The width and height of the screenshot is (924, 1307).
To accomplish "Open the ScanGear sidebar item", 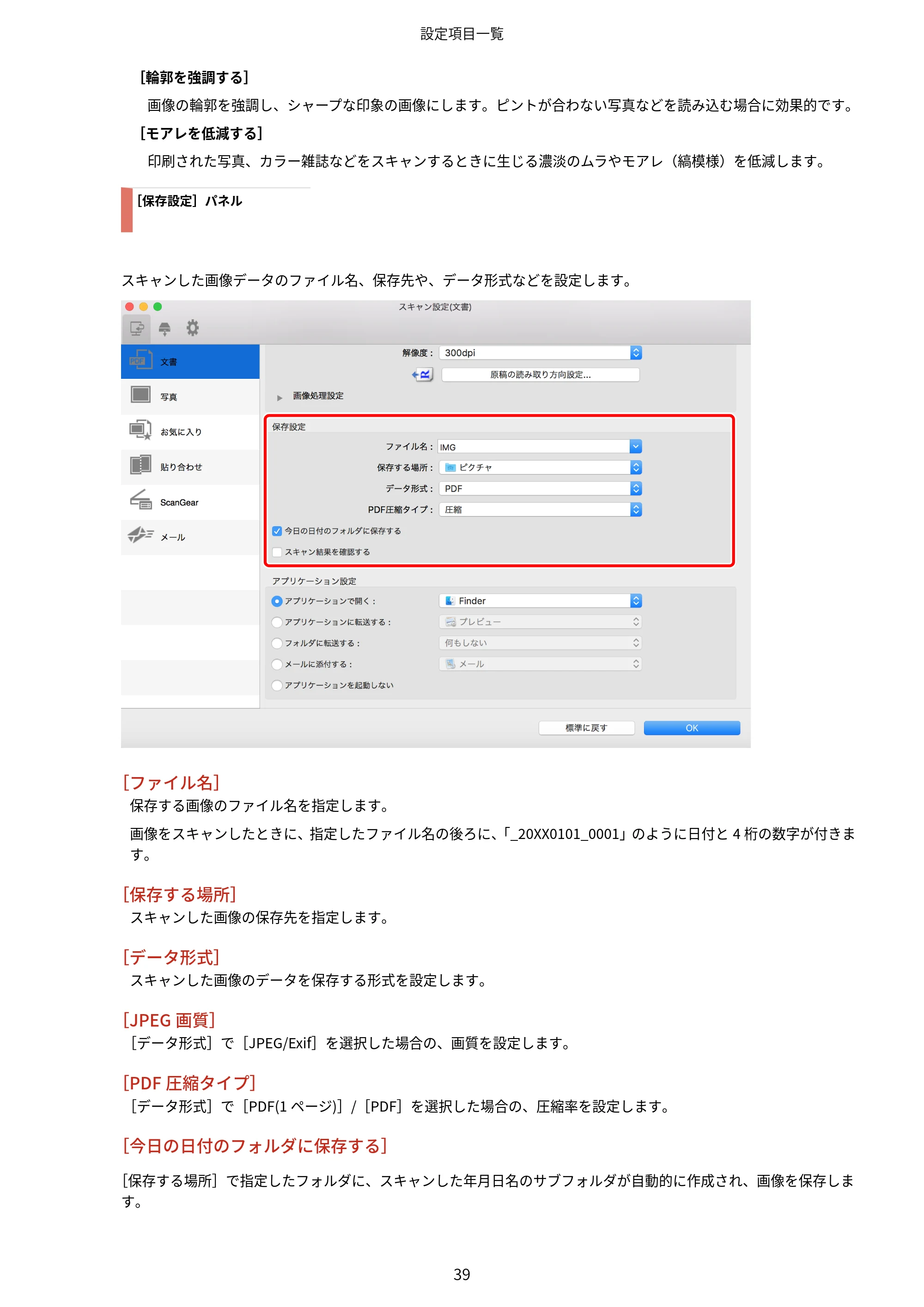I will click(x=190, y=502).
